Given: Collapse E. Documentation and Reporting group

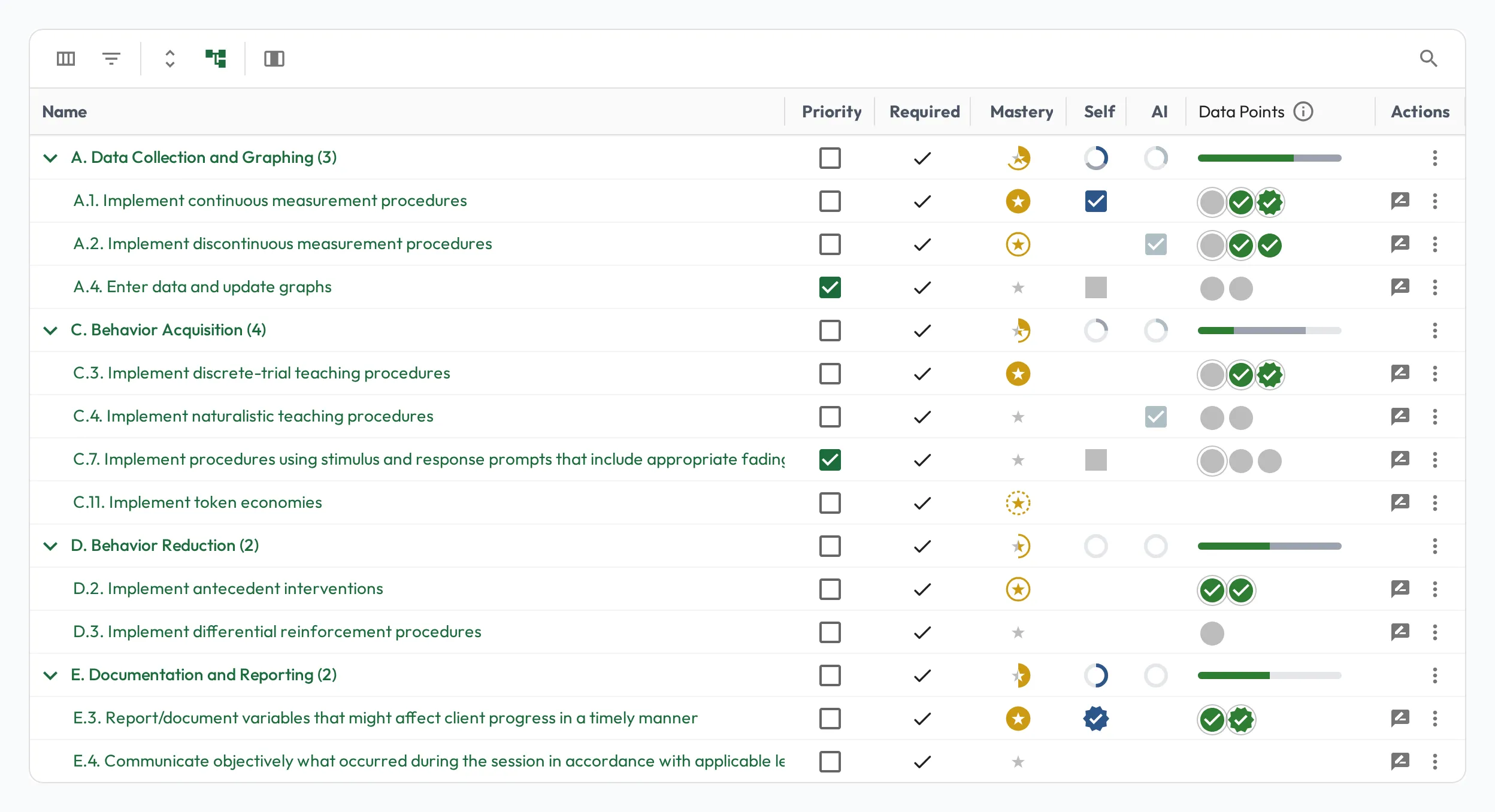Looking at the screenshot, I should pos(51,675).
